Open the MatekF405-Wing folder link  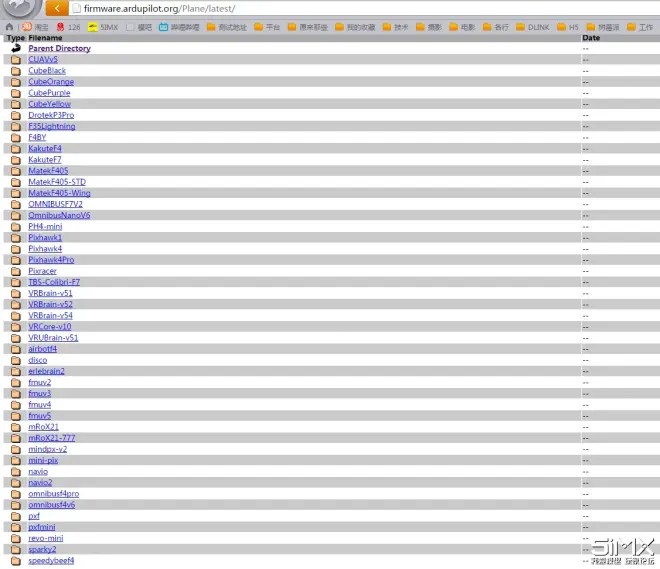[x=59, y=193]
